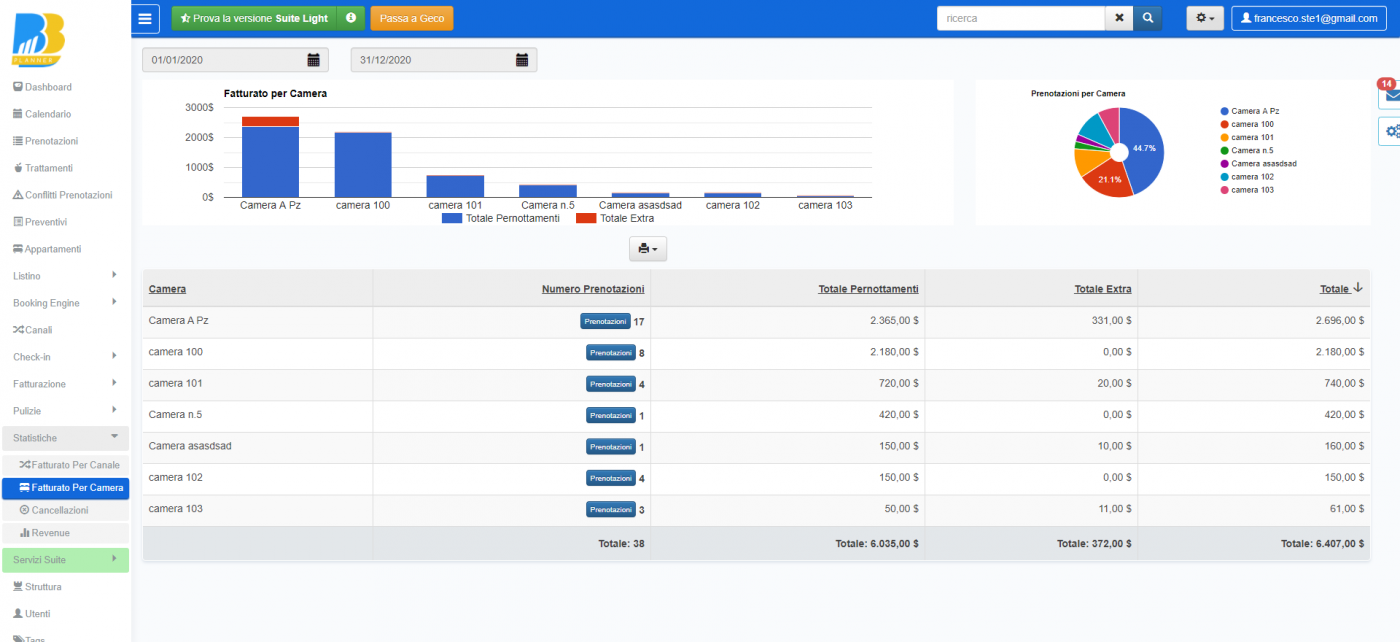This screenshot has height=642, width=1400.
Task: Sort table by Camera column
Action: pos(167,289)
